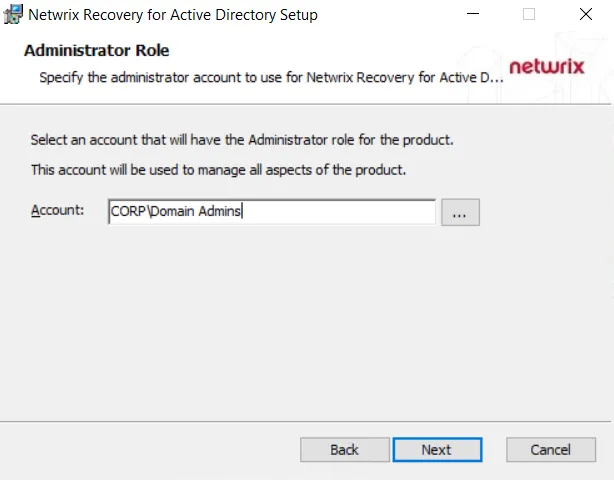This screenshot has height=480, width=614.
Task: Cancel the setup wizard
Action: [551, 449]
